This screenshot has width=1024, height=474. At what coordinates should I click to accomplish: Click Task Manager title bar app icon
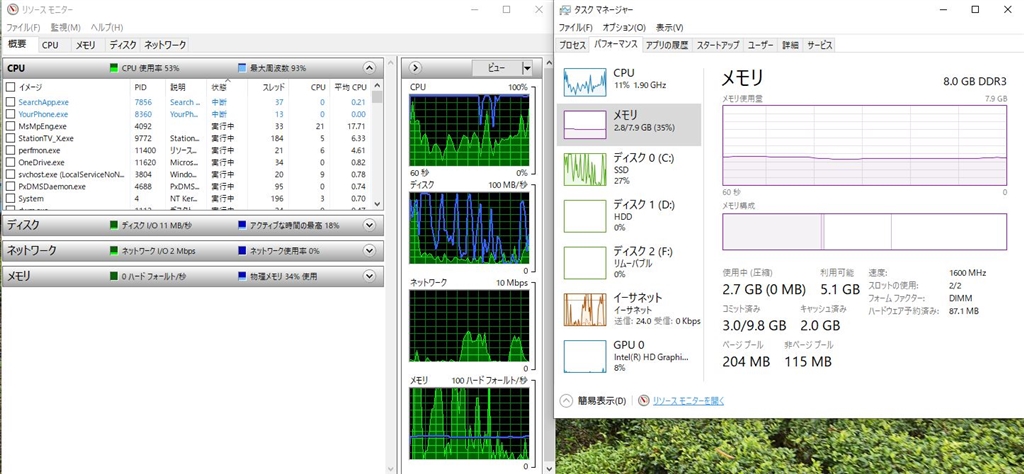[x=564, y=10]
